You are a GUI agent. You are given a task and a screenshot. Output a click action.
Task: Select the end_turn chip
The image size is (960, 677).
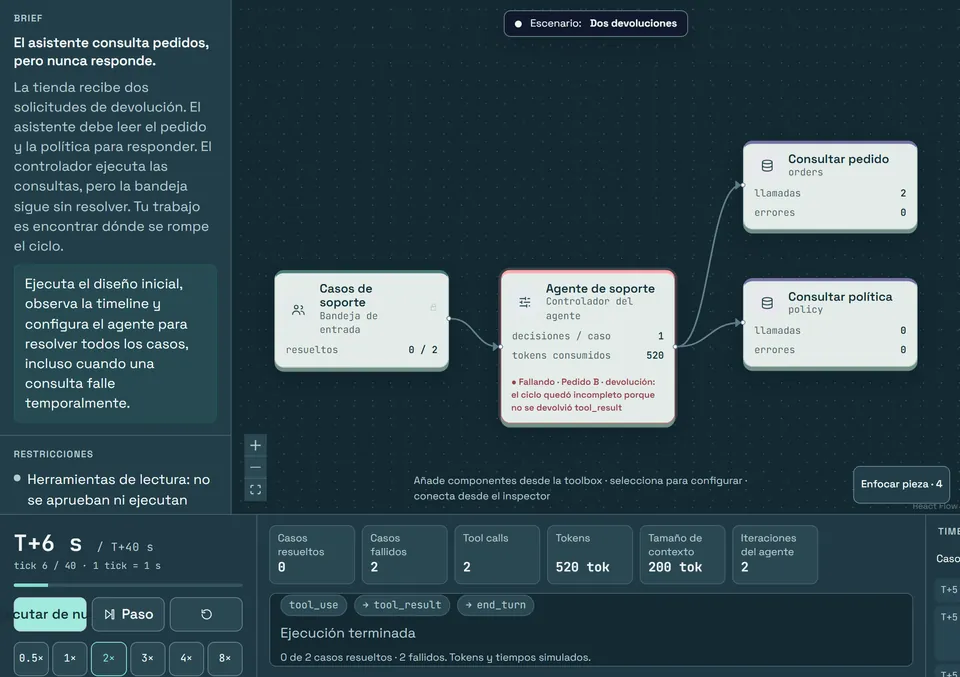click(495, 605)
